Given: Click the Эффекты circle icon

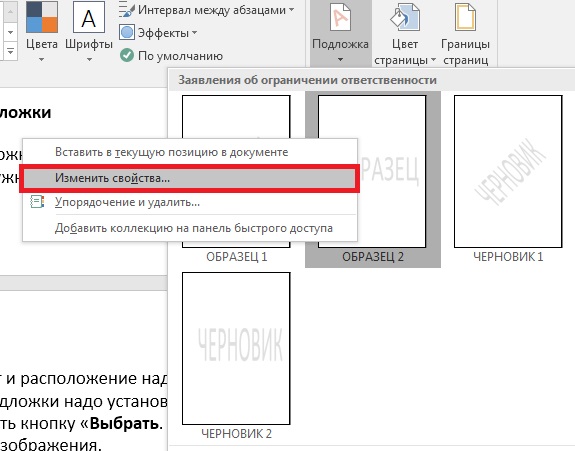Looking at the screenshot, I should pos(127,33).
